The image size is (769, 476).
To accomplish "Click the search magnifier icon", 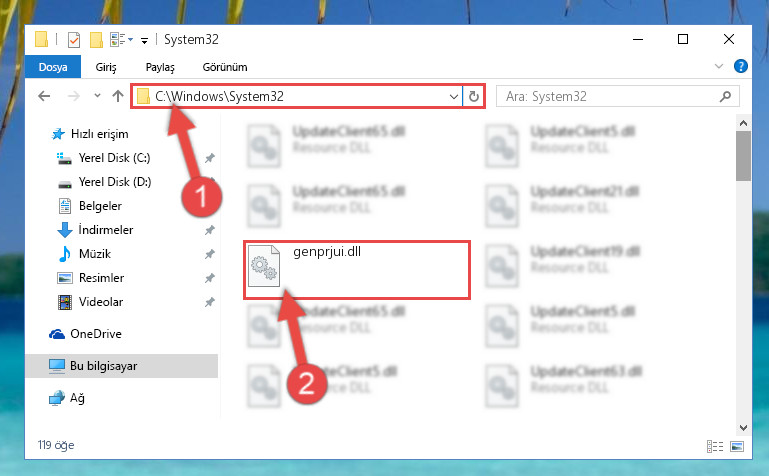I will (725, 97).
